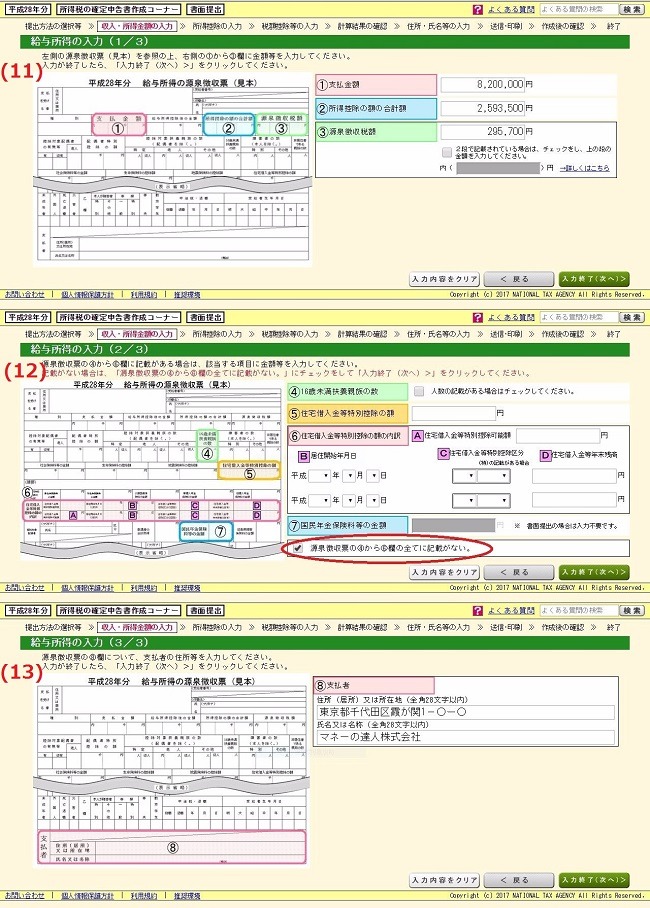Open お問い合わせ footer link on page 3/3
This screenshot has width=650, height=908.
coord(24,896)
